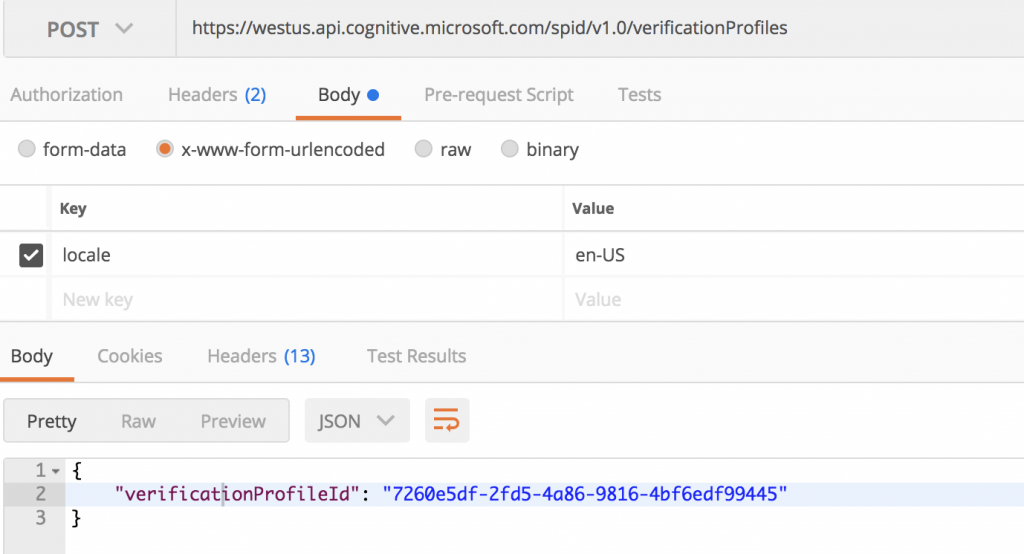Click the New key input field
The height and width of the screenshot is (554, 1024).
pyautogui.click(x=300, y=299)
